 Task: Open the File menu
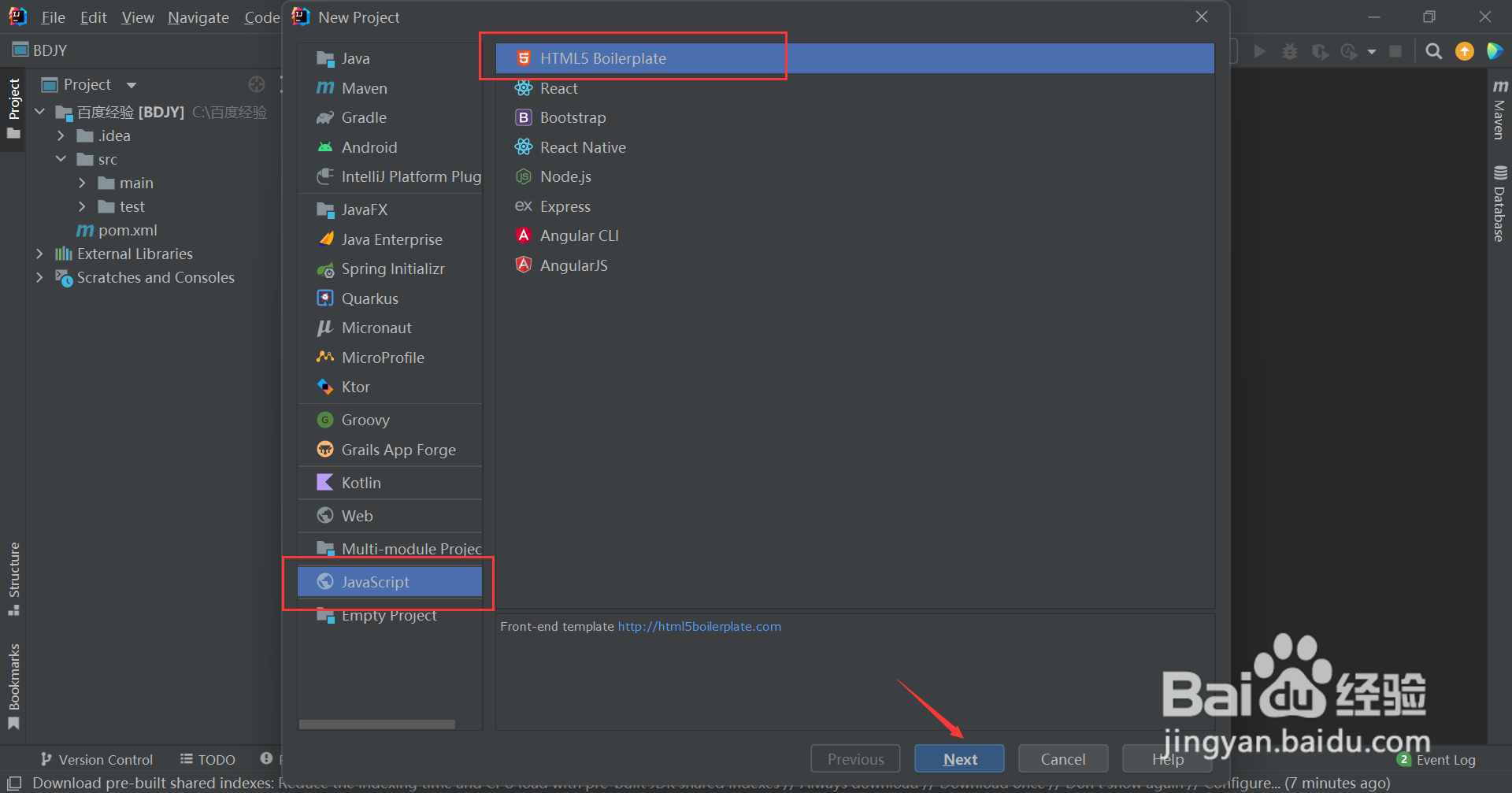tap(53, 17)
